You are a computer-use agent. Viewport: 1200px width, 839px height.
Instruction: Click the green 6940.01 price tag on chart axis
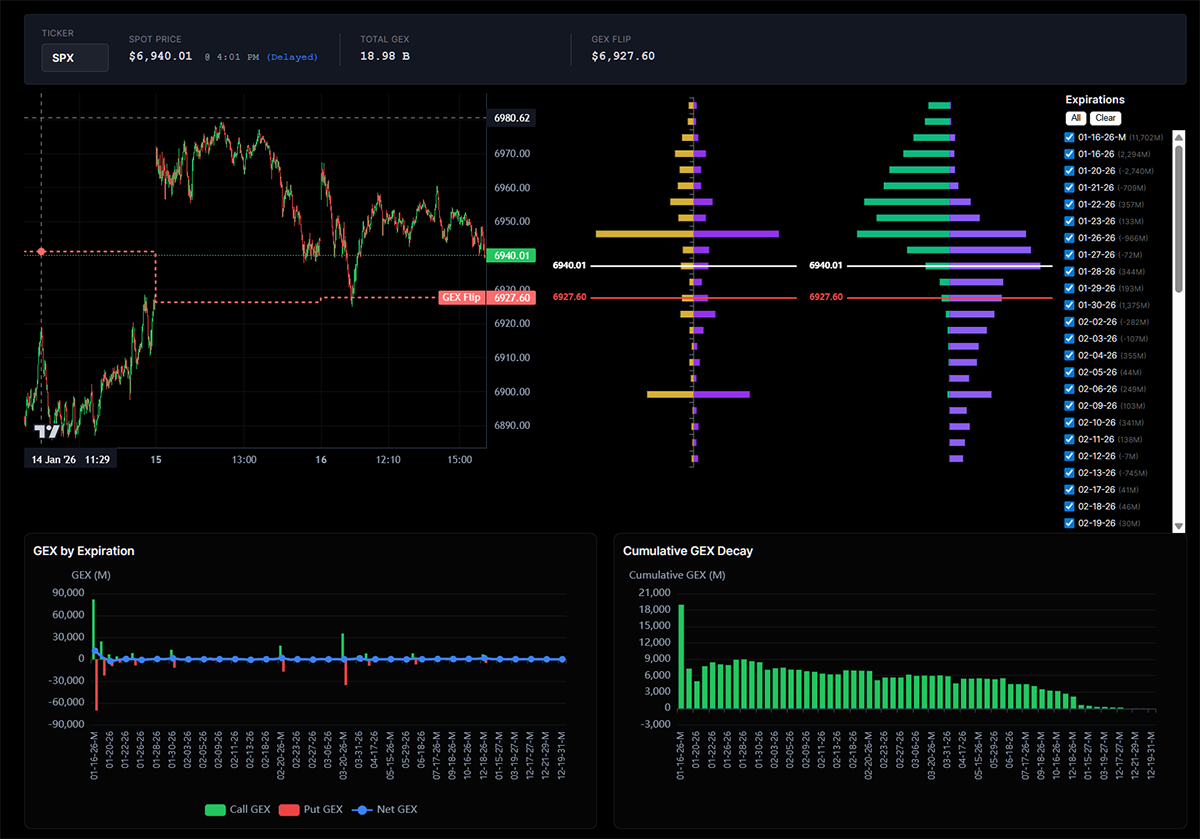(512, 256)
